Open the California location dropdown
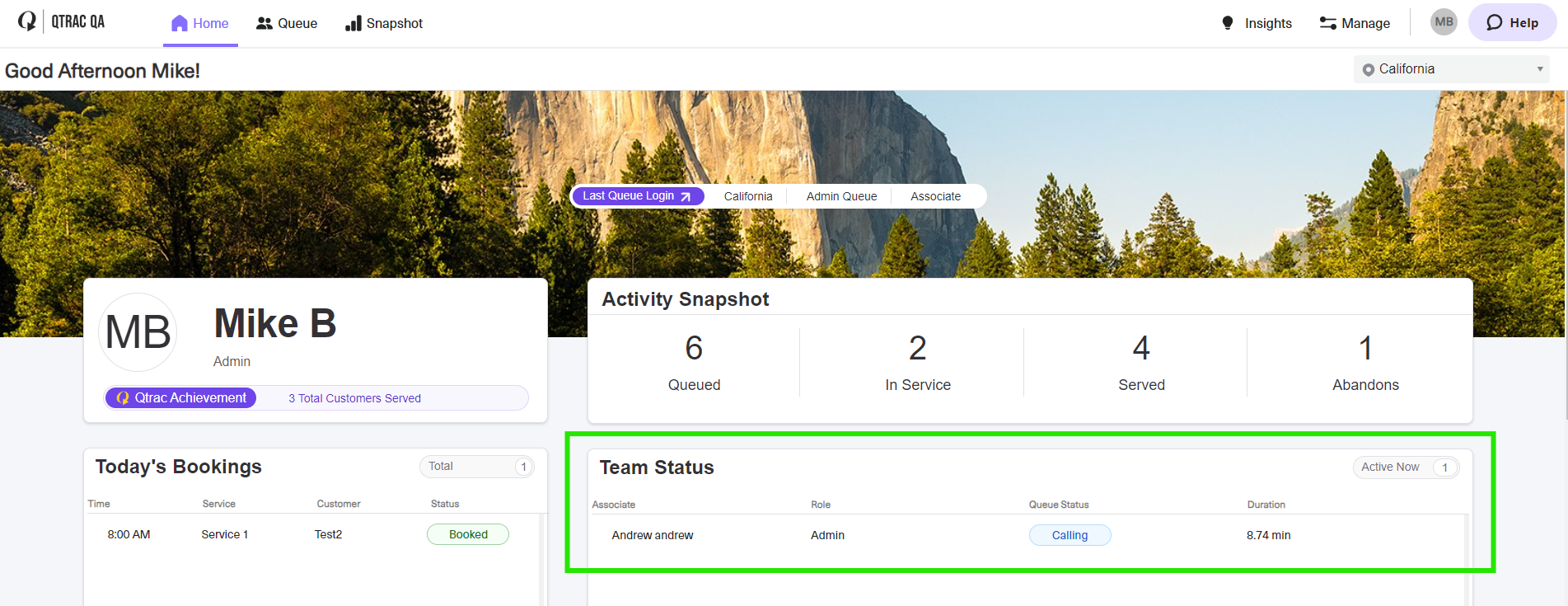Image resolution: width=1568 pixels, height=606 pixels. 1450,69
